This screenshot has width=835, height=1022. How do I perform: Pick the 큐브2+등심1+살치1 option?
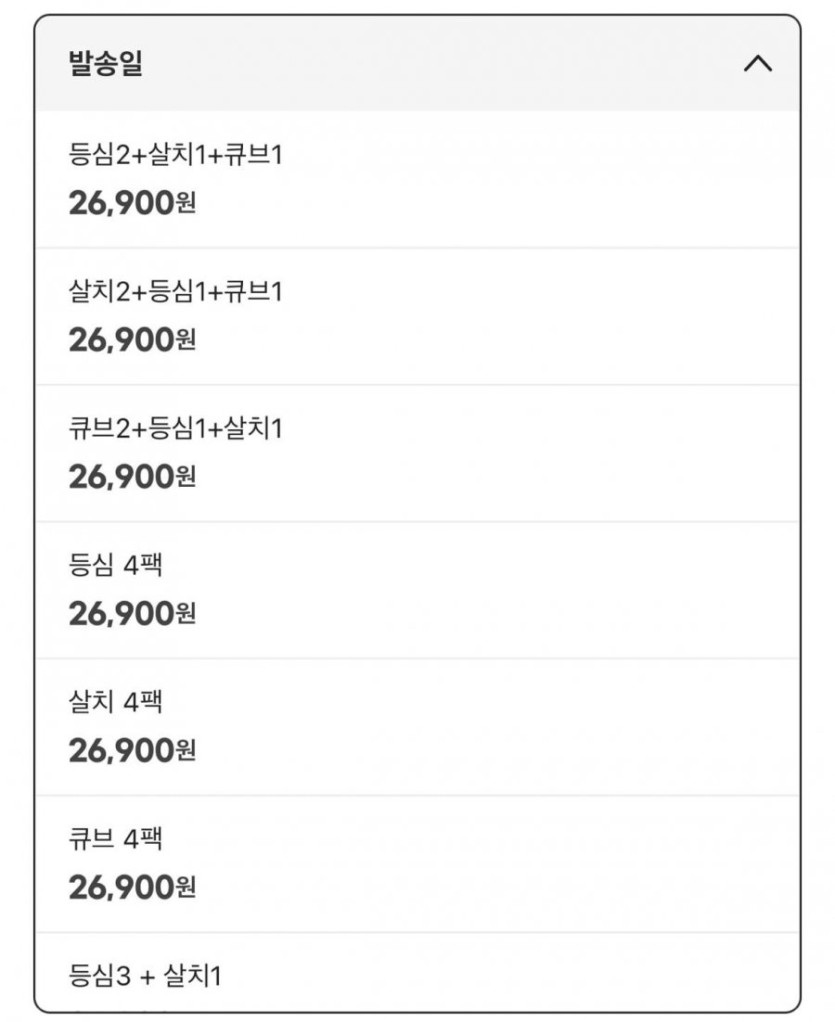point(175,429)
